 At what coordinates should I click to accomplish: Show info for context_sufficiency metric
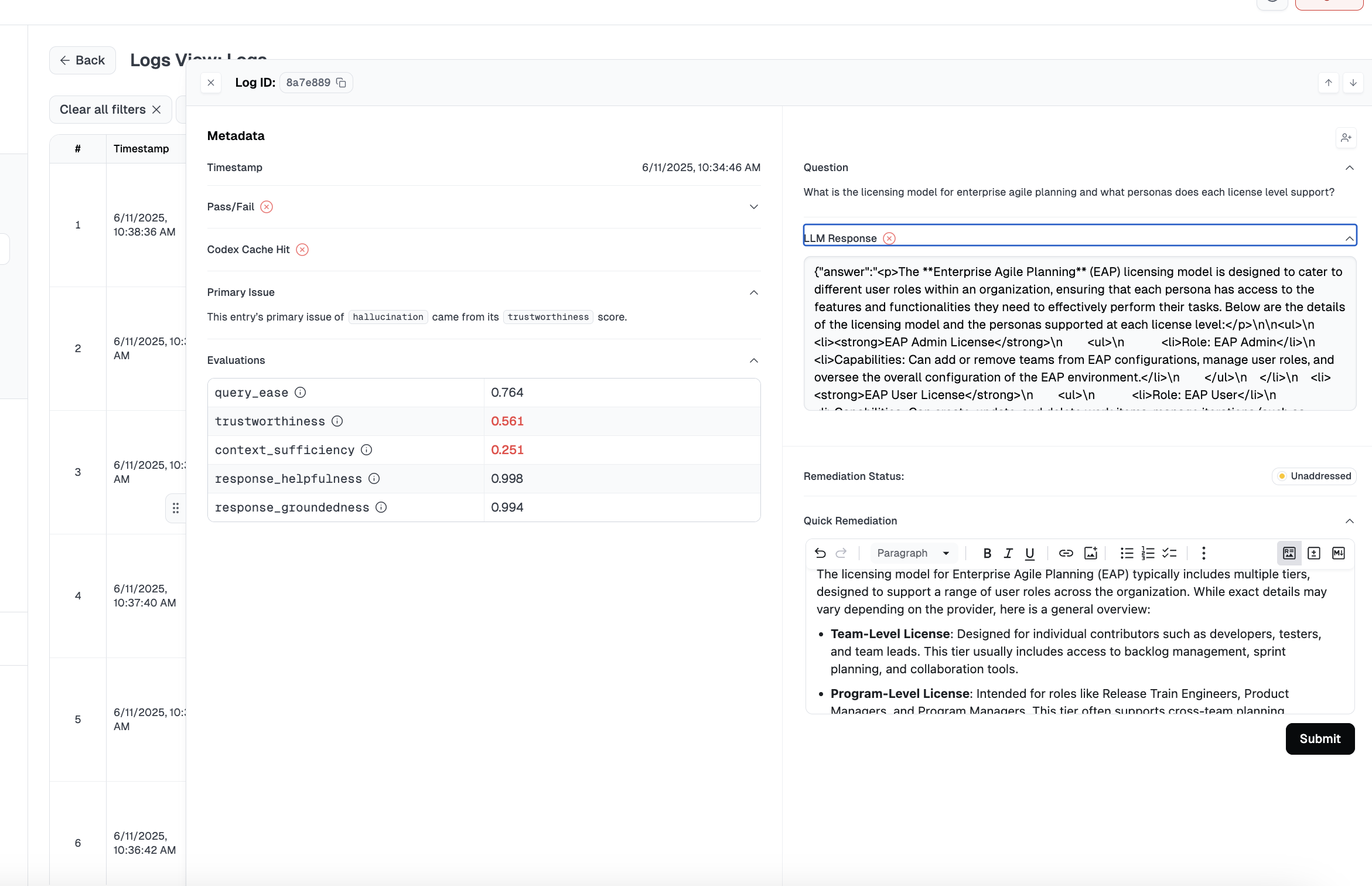coord(366,450)
